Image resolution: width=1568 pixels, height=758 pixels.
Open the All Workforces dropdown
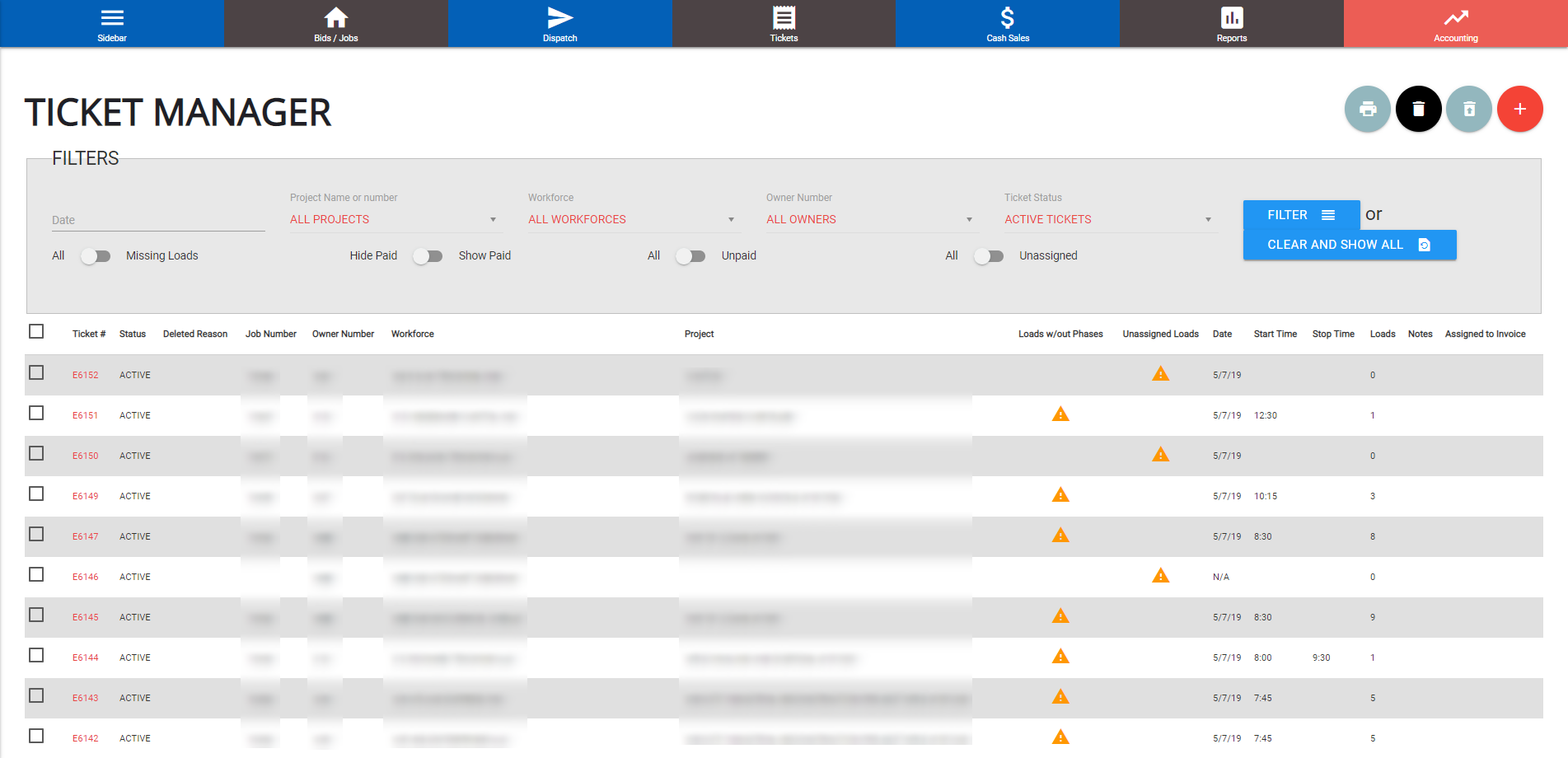click(x=632, y=219)
